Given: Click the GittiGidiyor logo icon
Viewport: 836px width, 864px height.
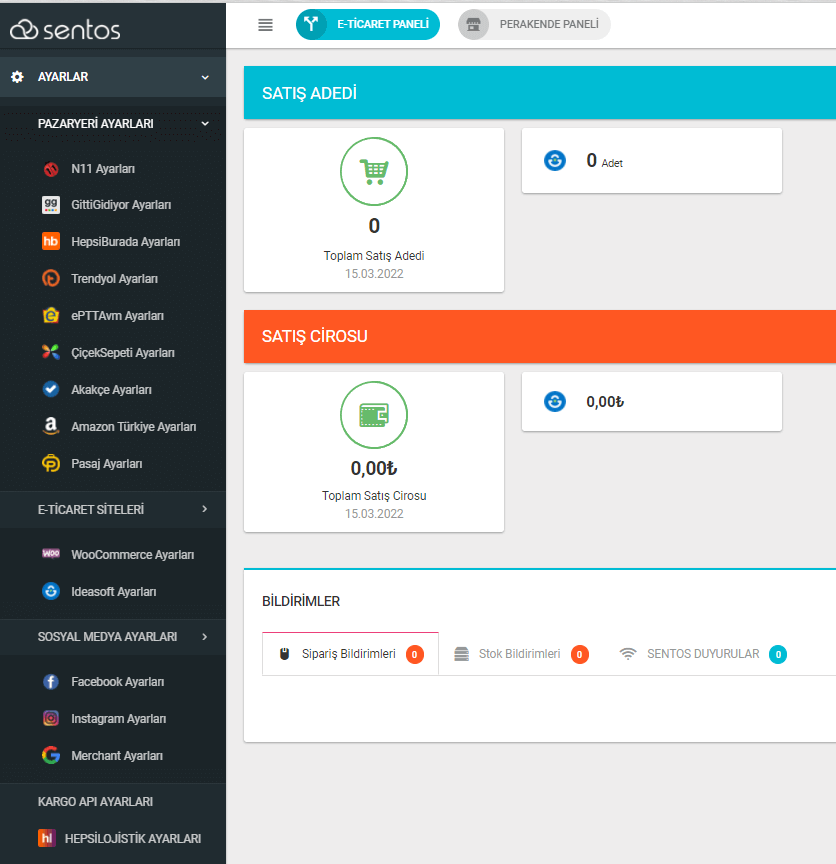Looking at the screenshot, I should (51, 205).
